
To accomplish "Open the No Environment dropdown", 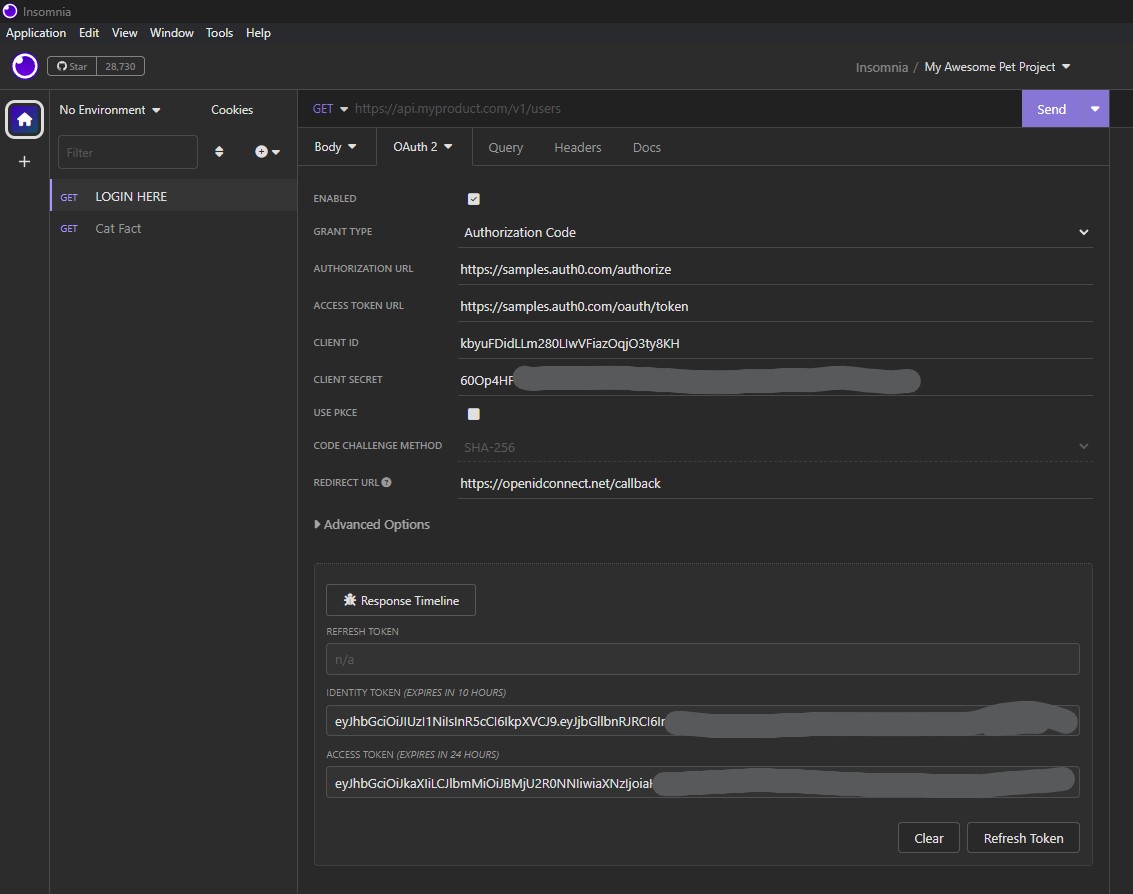I will (x=110, y=110).
